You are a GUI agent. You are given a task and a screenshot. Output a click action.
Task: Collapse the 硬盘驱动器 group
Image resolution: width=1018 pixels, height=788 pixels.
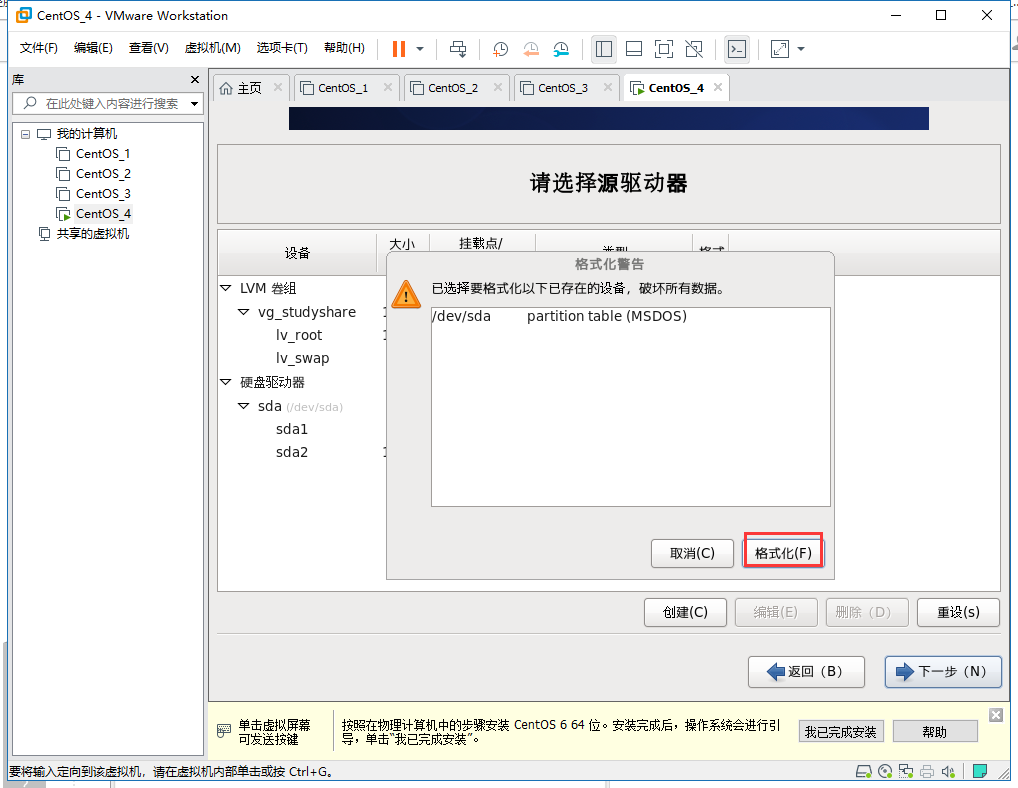[x=226, y=382]
